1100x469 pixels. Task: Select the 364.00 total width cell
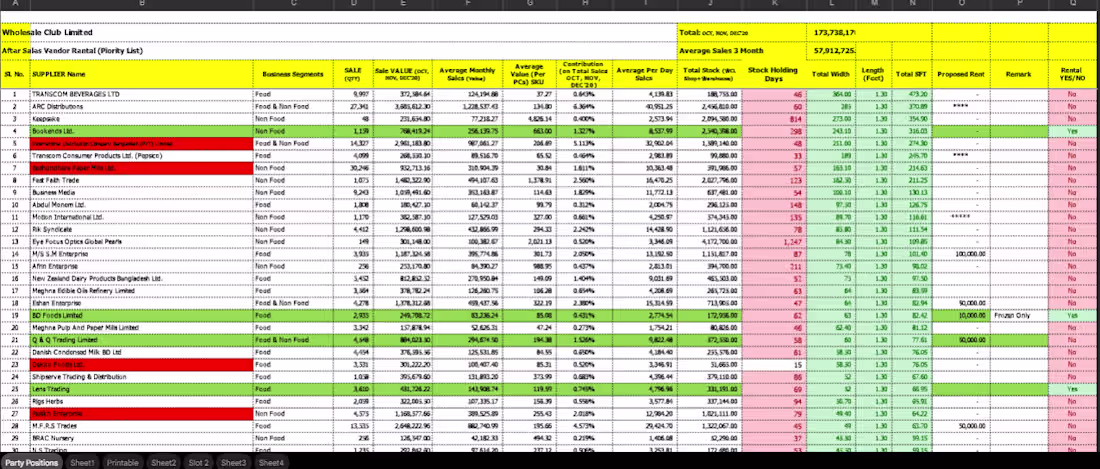(831, 93)
